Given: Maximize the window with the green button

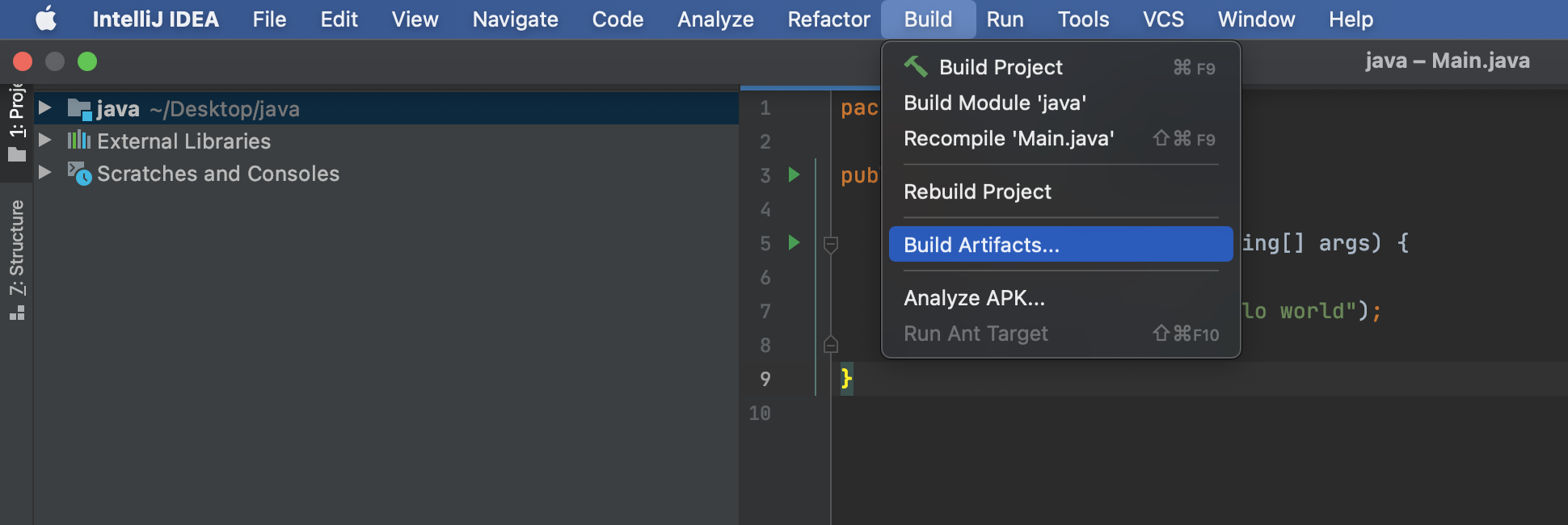Looking at the screenshot, I should (x=87, y=61).
